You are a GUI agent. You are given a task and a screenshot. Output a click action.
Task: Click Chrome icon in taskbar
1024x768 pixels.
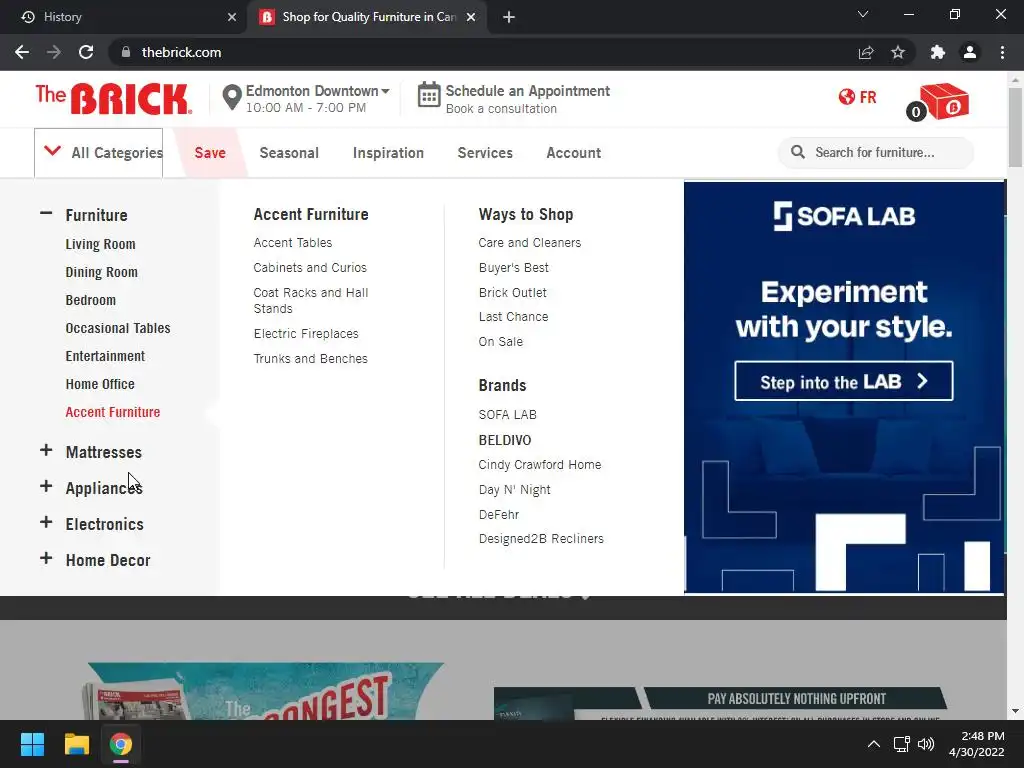(x=121, y=744)
